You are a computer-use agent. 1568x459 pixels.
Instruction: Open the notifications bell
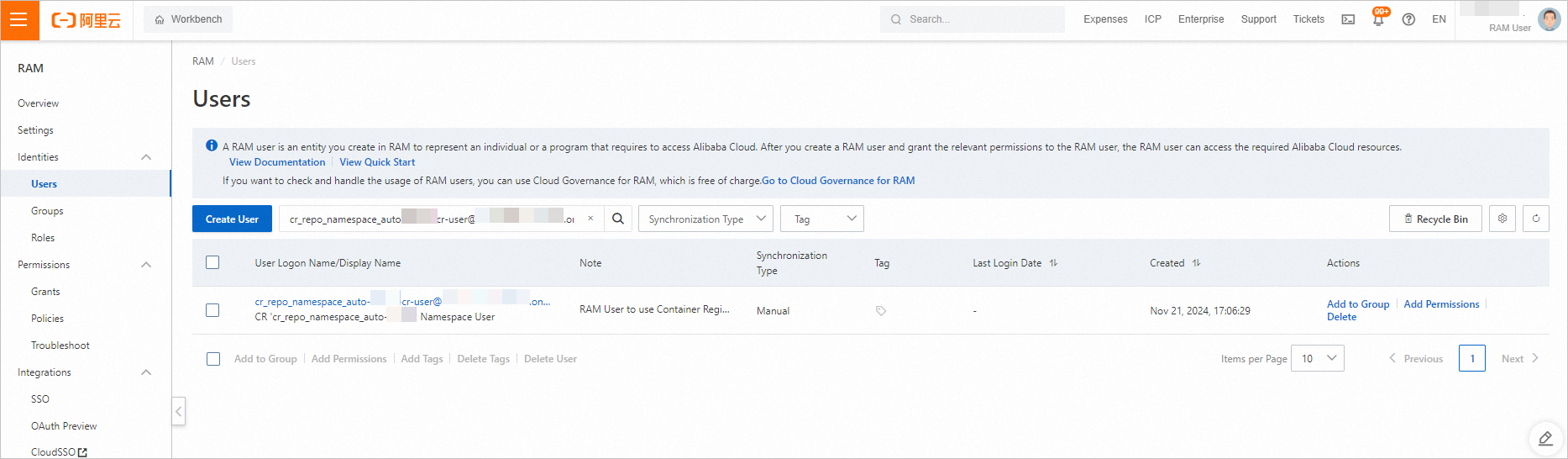click(1378, 20)
